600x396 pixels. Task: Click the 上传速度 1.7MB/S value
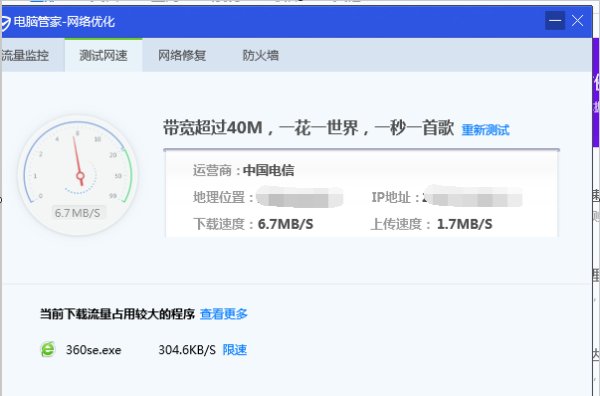(465, 224)
